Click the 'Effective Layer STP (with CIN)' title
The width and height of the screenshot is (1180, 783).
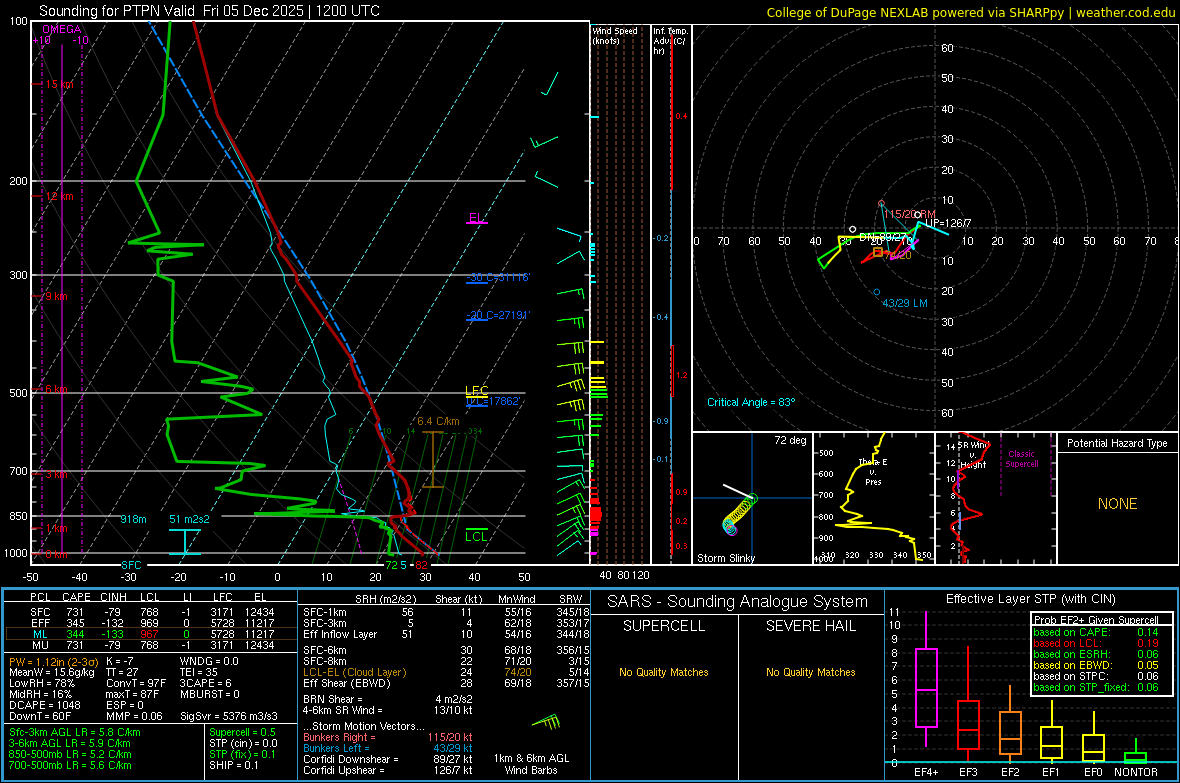tap(1030, 599)
